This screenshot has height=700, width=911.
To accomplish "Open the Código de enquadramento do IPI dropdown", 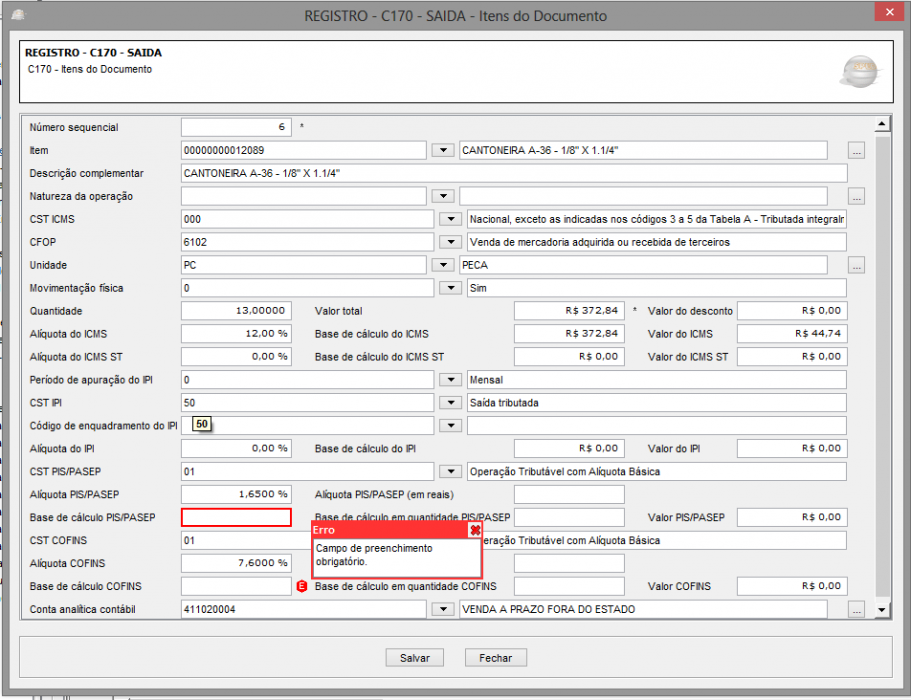I will pos(450,426).
